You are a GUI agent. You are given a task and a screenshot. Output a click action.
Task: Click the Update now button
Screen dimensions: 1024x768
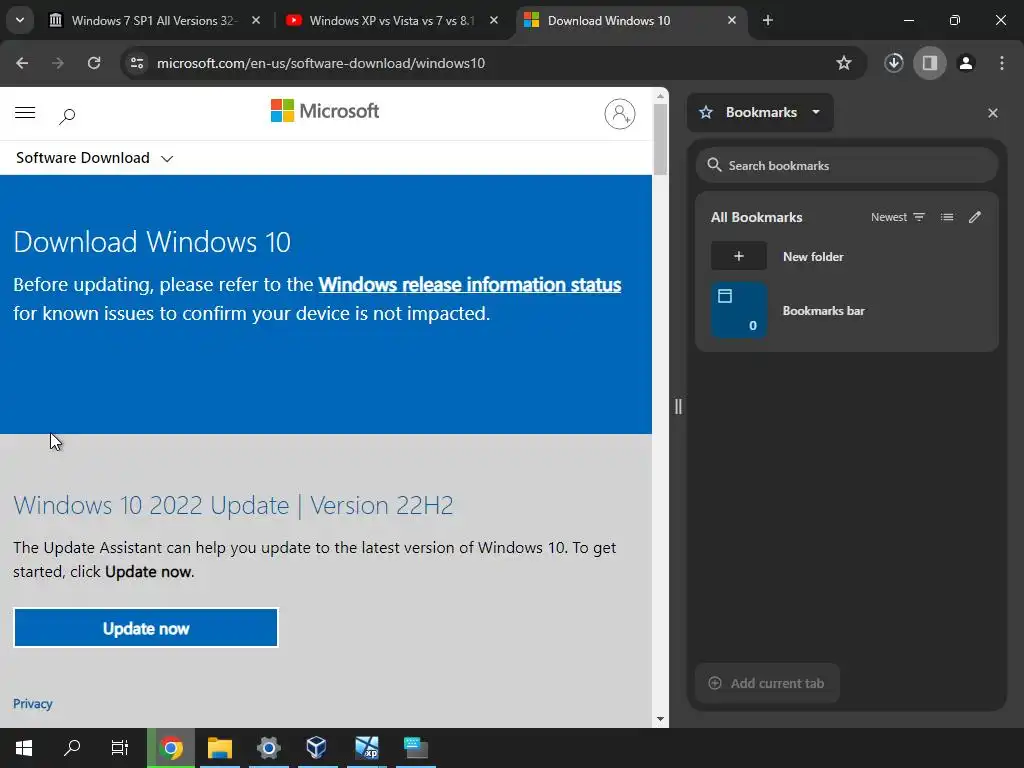click(x=146, y=628)
